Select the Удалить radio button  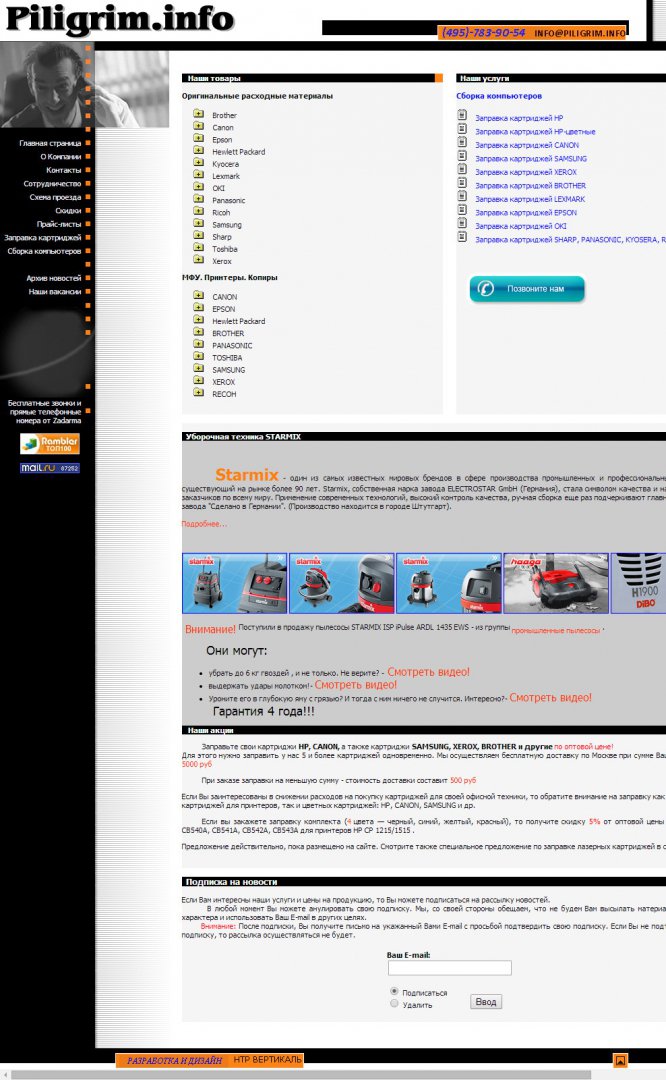coord(394,1004)
